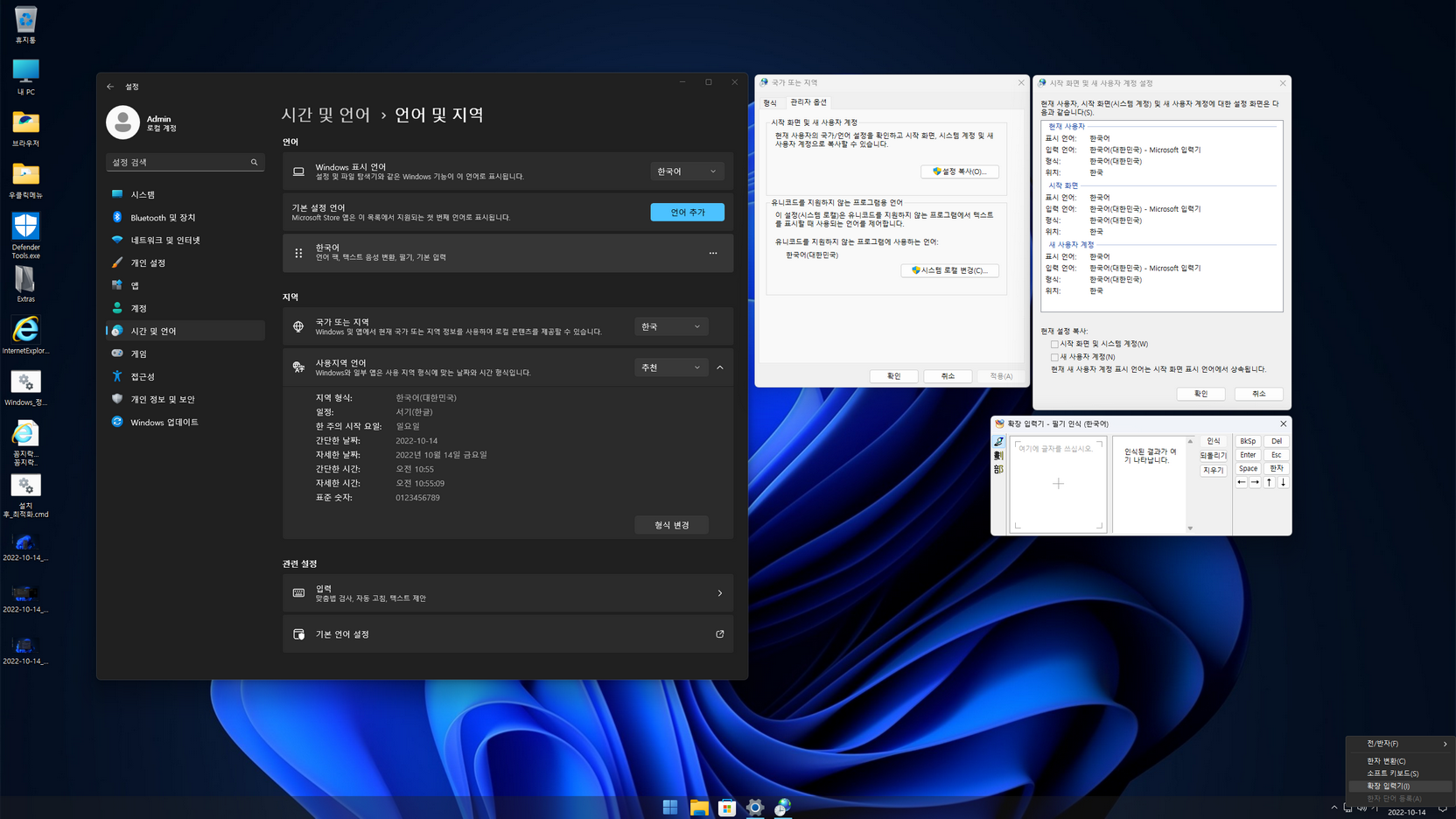
Task: Click 확인 in 시작 화면 계정 설정 dialog
Action: [1200, 394]
